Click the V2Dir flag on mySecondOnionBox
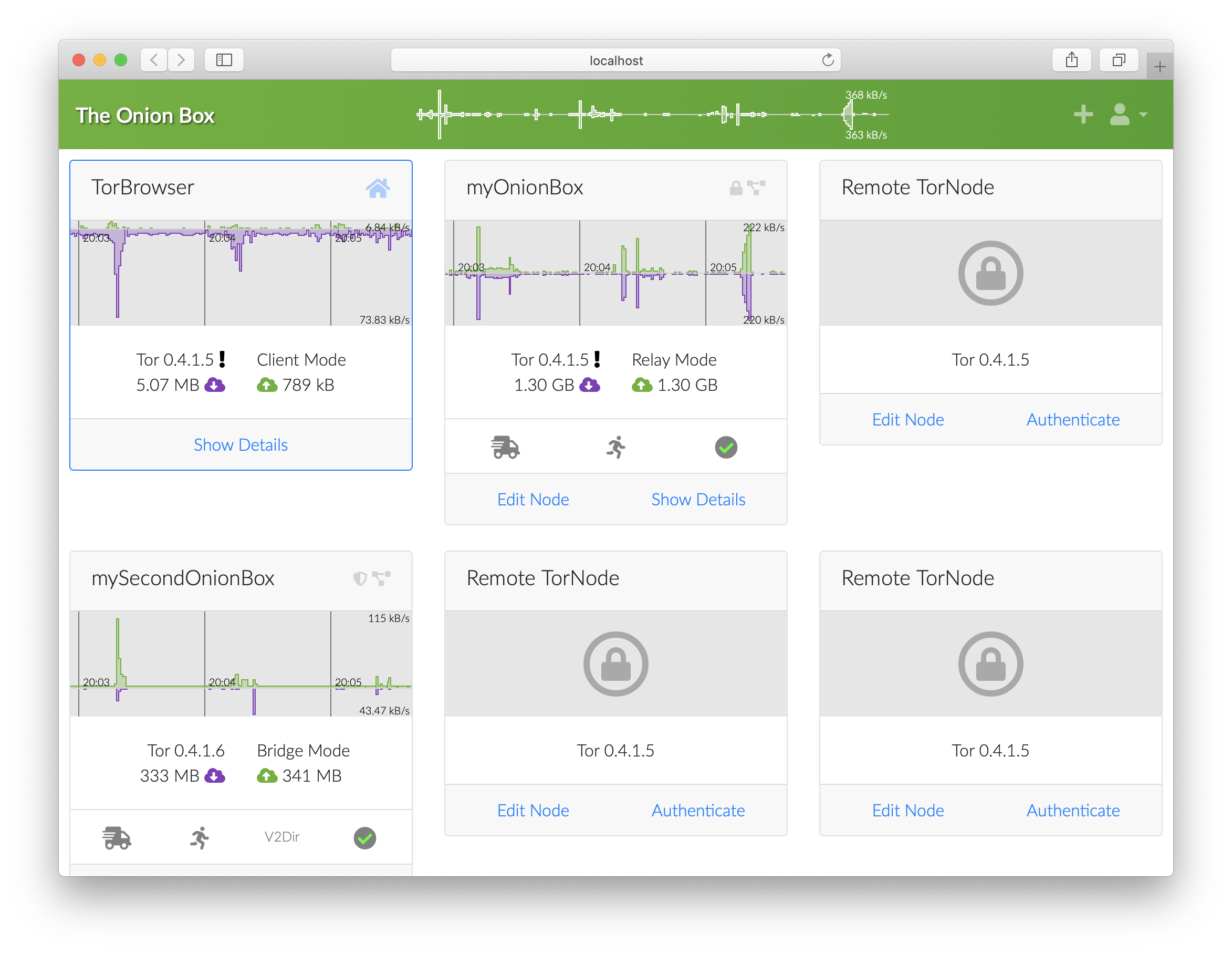Screen dimensions: 1232x954 (x=281, y=837)
